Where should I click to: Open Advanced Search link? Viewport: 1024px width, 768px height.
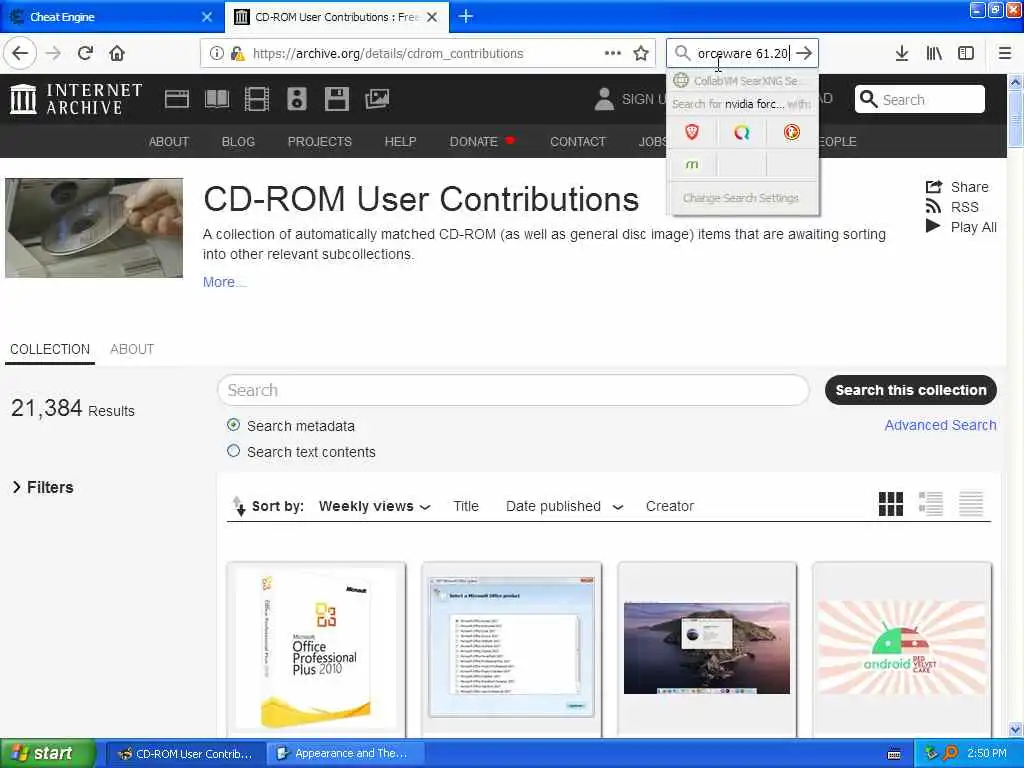(x=940, y=425)
